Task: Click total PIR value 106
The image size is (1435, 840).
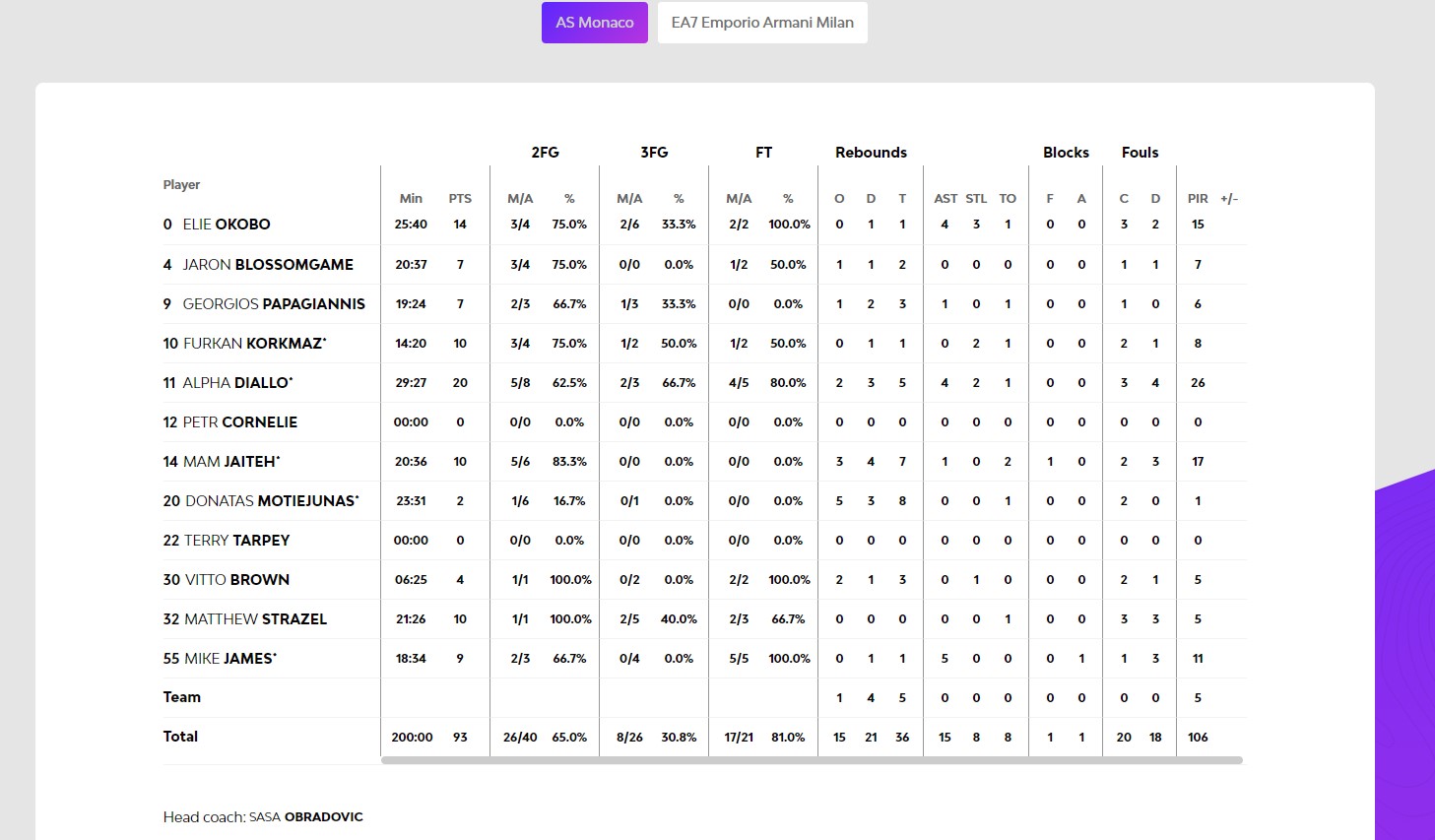Action: click(x=1198, y=737)
